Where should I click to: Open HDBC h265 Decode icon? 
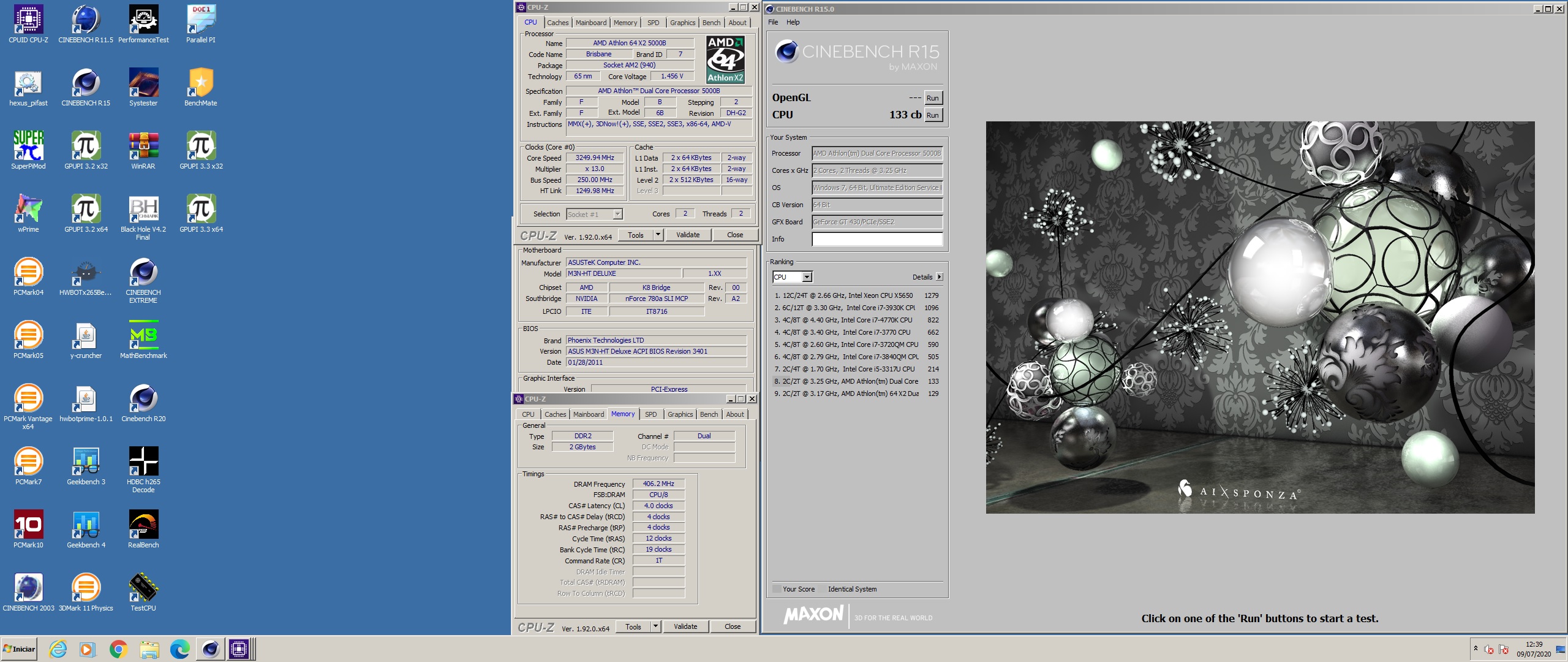point(143,470)
